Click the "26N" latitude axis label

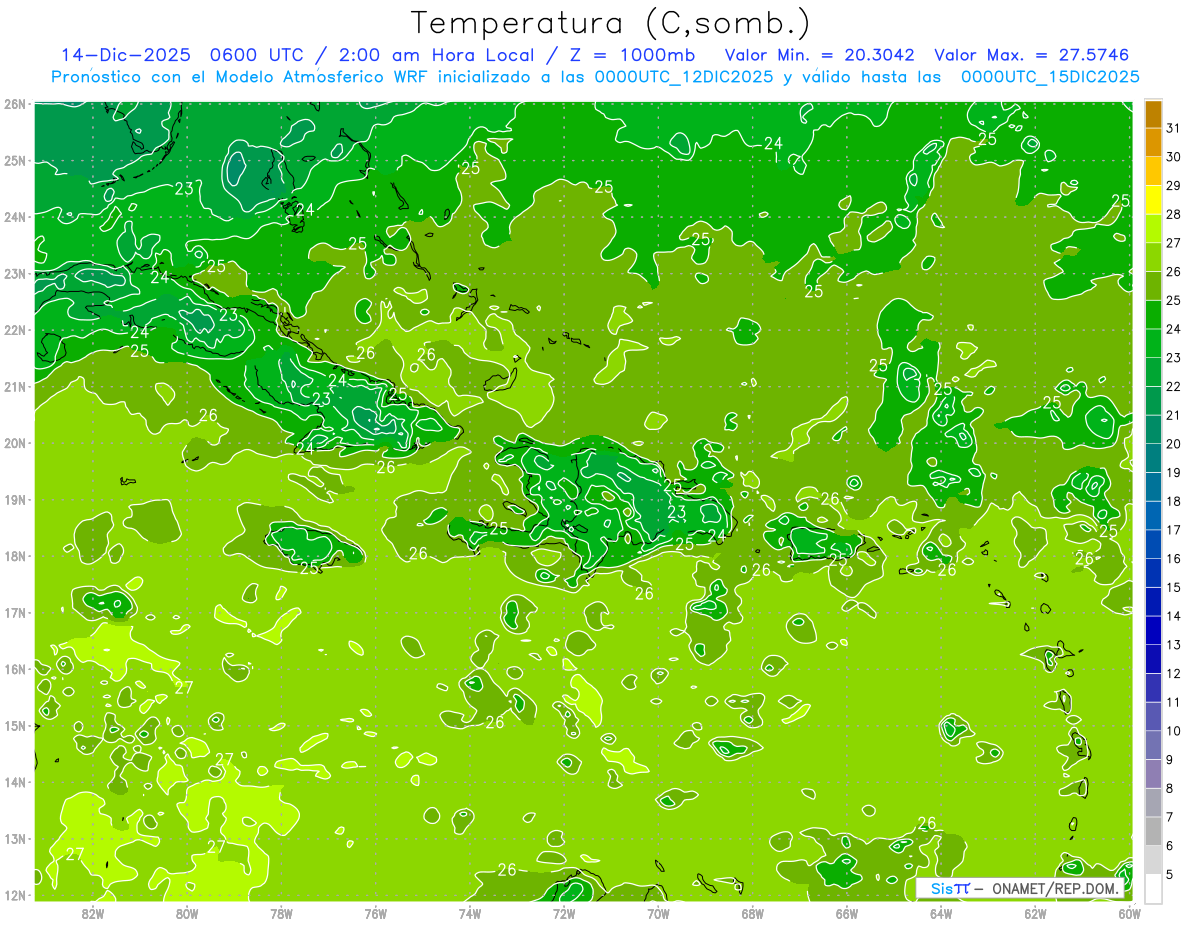pyautogui.click(x=15, y=104)
